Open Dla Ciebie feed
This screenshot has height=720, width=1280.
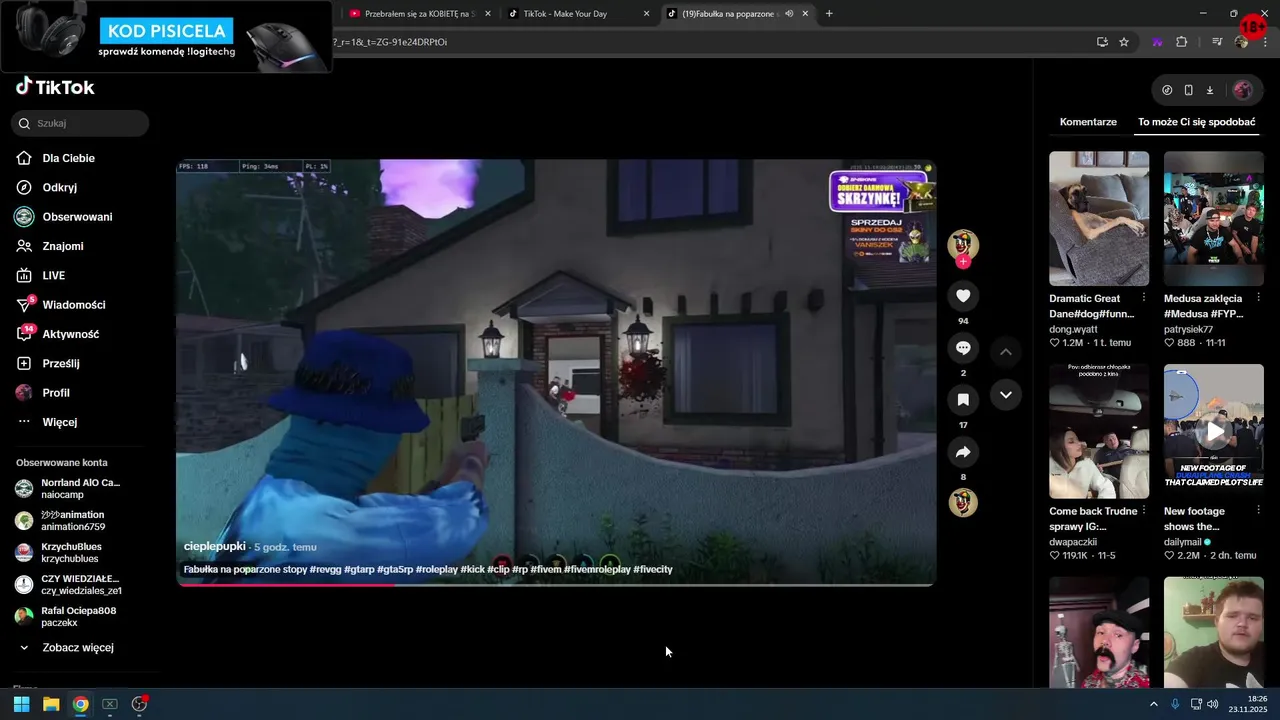pos(68,158)
